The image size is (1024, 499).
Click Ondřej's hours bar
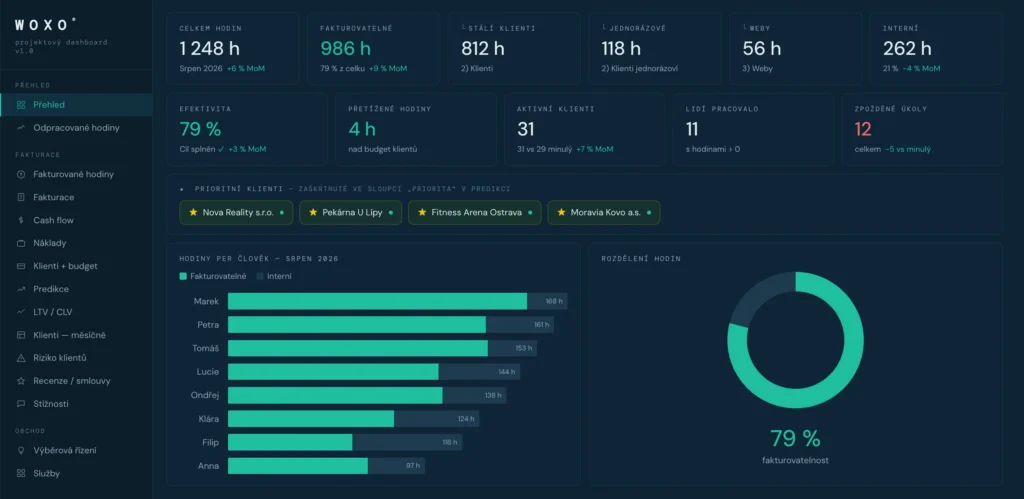[367, 395]
